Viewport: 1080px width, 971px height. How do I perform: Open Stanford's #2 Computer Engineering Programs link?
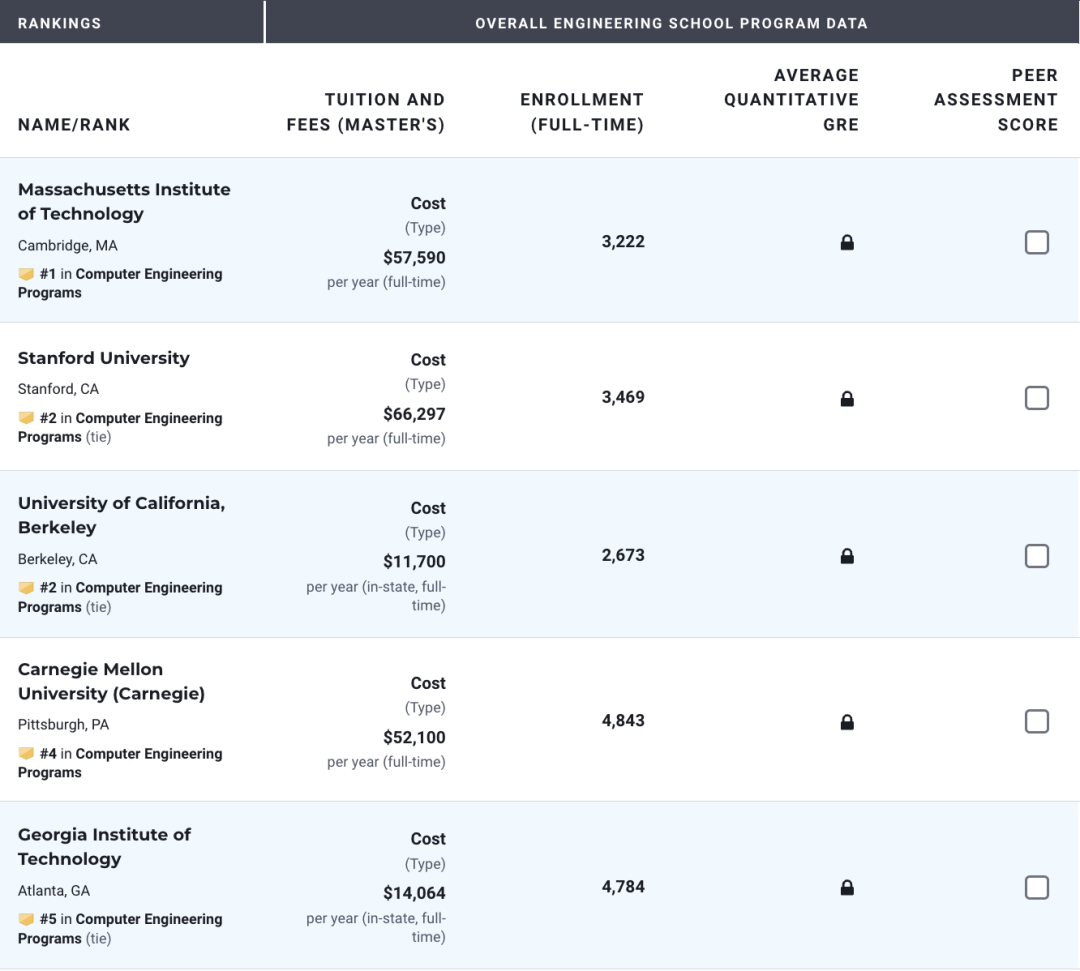120,427
